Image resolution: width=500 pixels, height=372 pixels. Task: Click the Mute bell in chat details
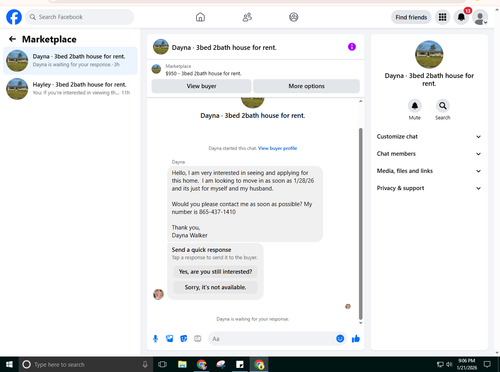click(415, 106)
